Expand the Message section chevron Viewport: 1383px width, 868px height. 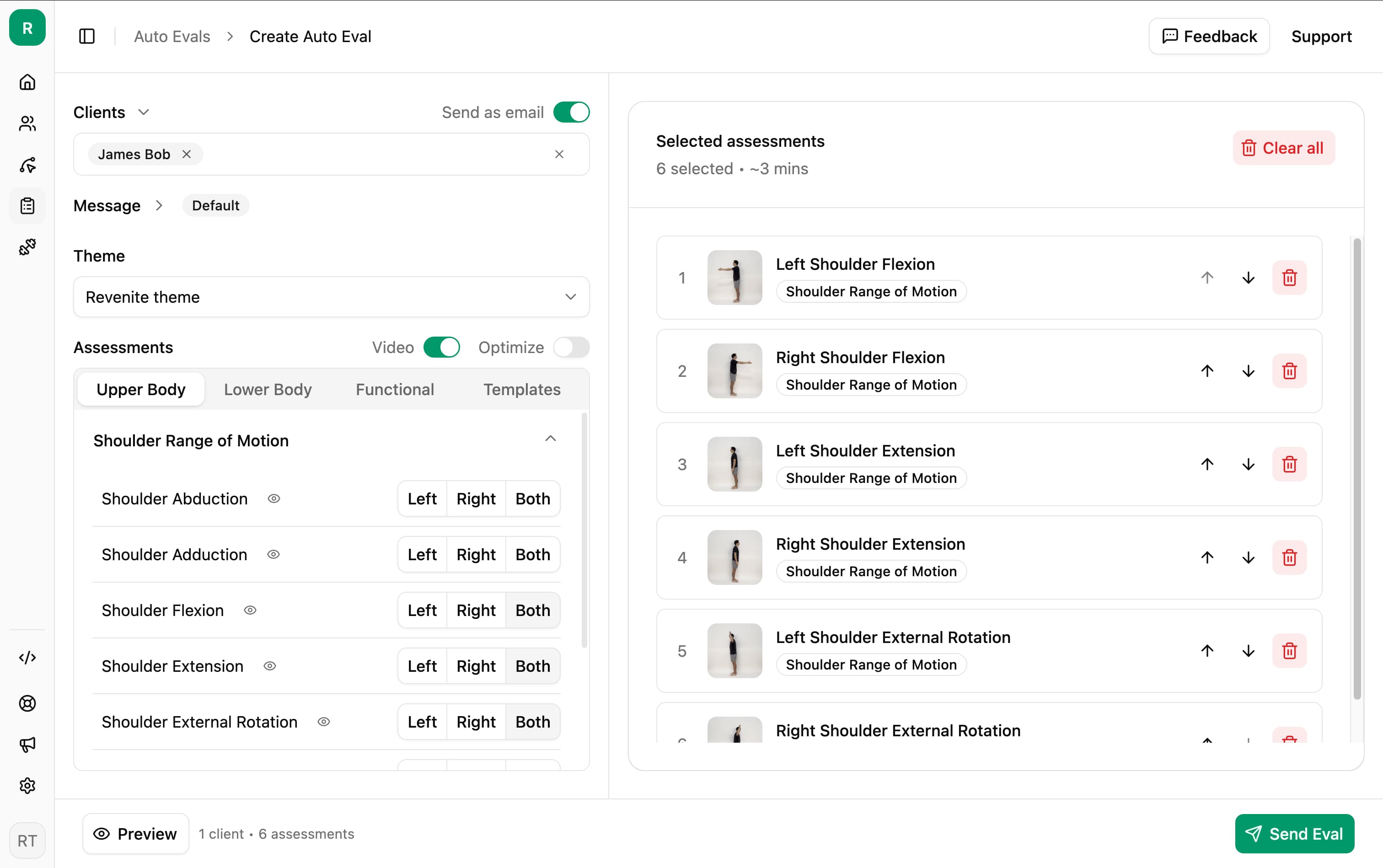pyautogui.click(x=159, y=205)
